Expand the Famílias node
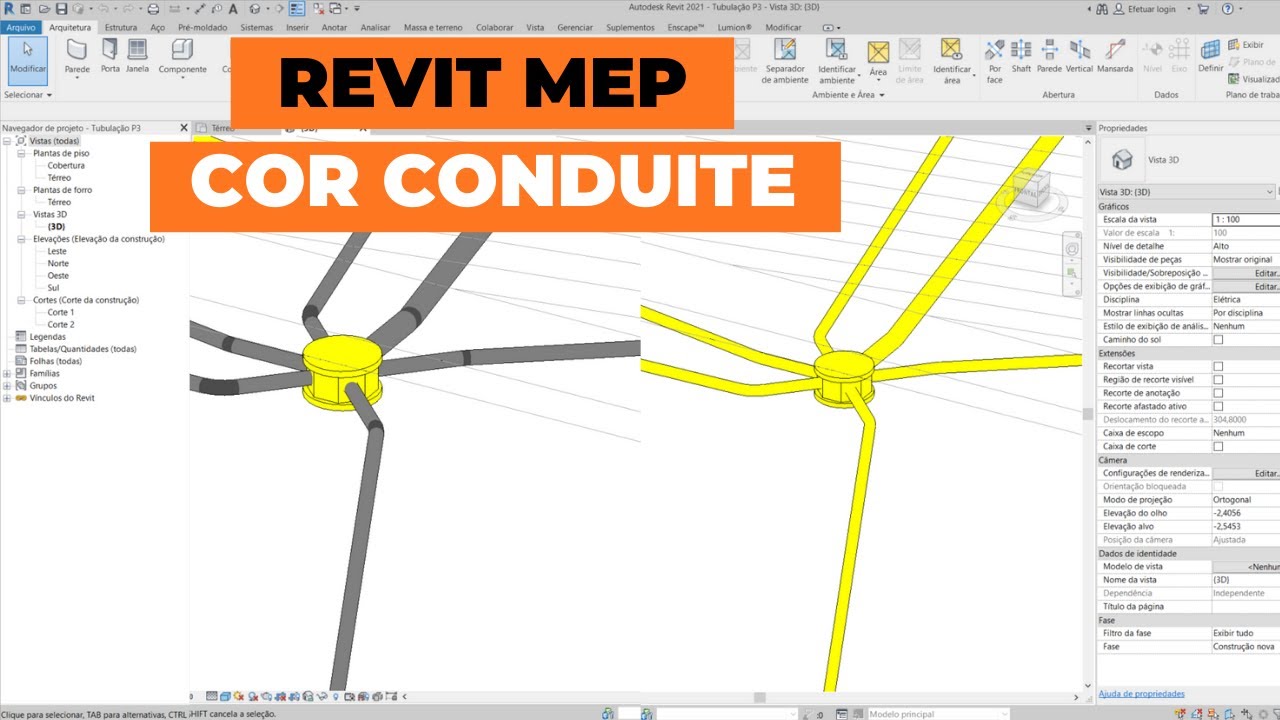This screenshot has width=1280, height=720. tap(8, 373)
